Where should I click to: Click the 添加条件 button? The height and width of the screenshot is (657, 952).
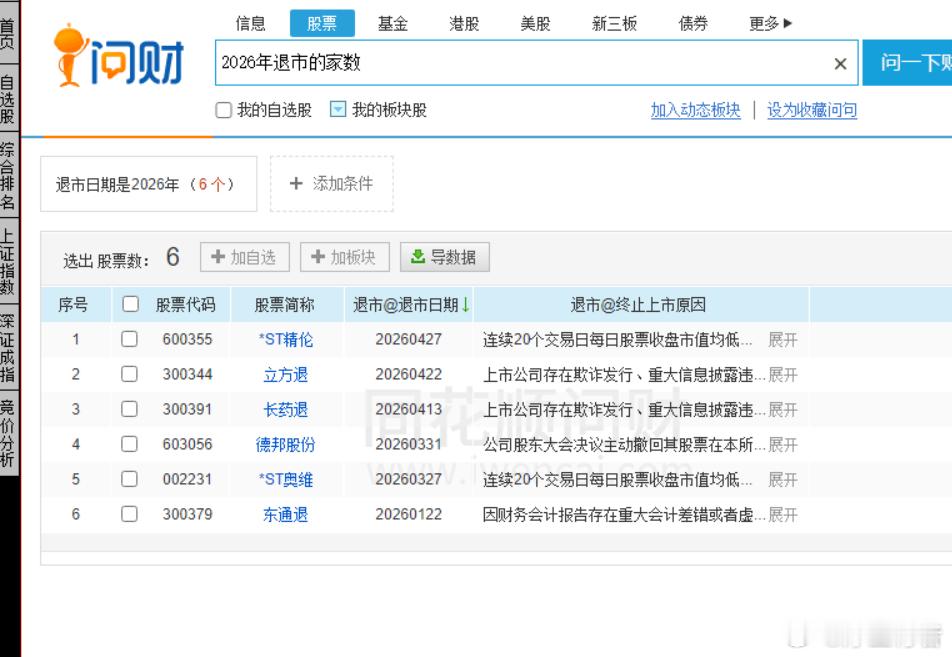tap(332, 183)
